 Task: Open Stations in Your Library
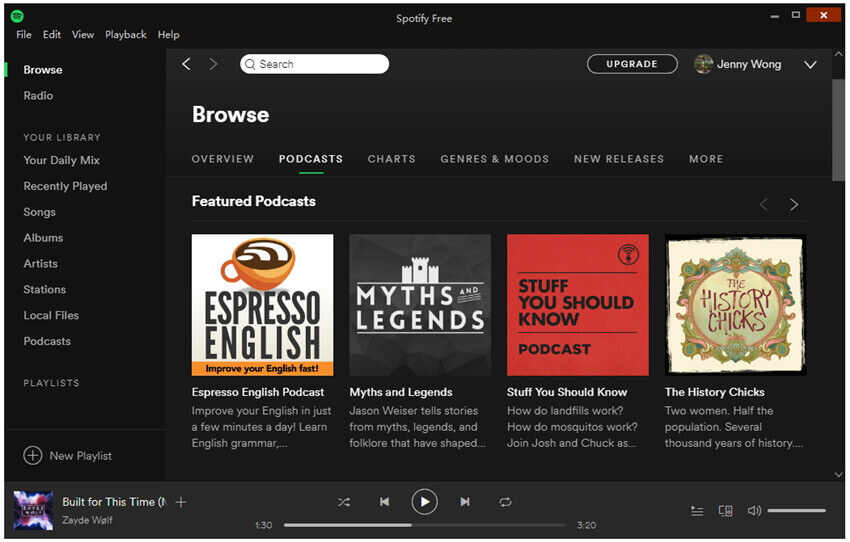(44, 289)
